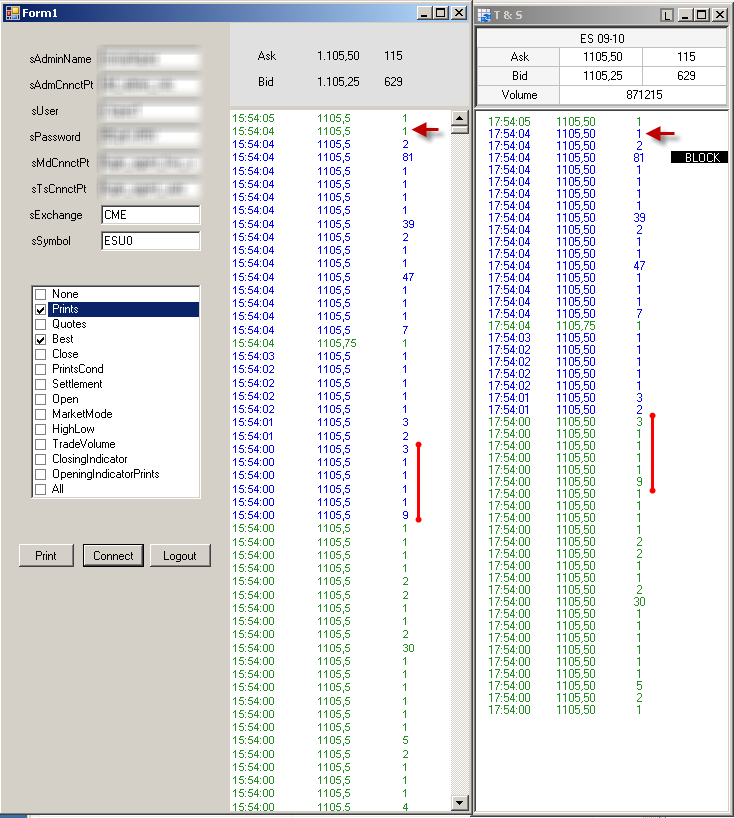Click the Bid price 1.105,25 in Form1

pyautogui.click(x=338, y=82)
